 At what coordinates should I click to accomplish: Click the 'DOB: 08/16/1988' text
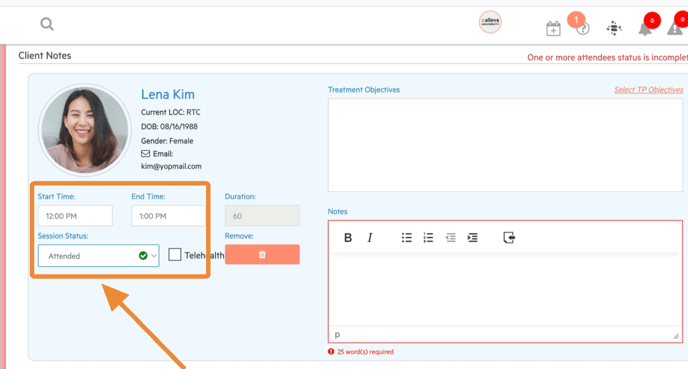[169, 126]
